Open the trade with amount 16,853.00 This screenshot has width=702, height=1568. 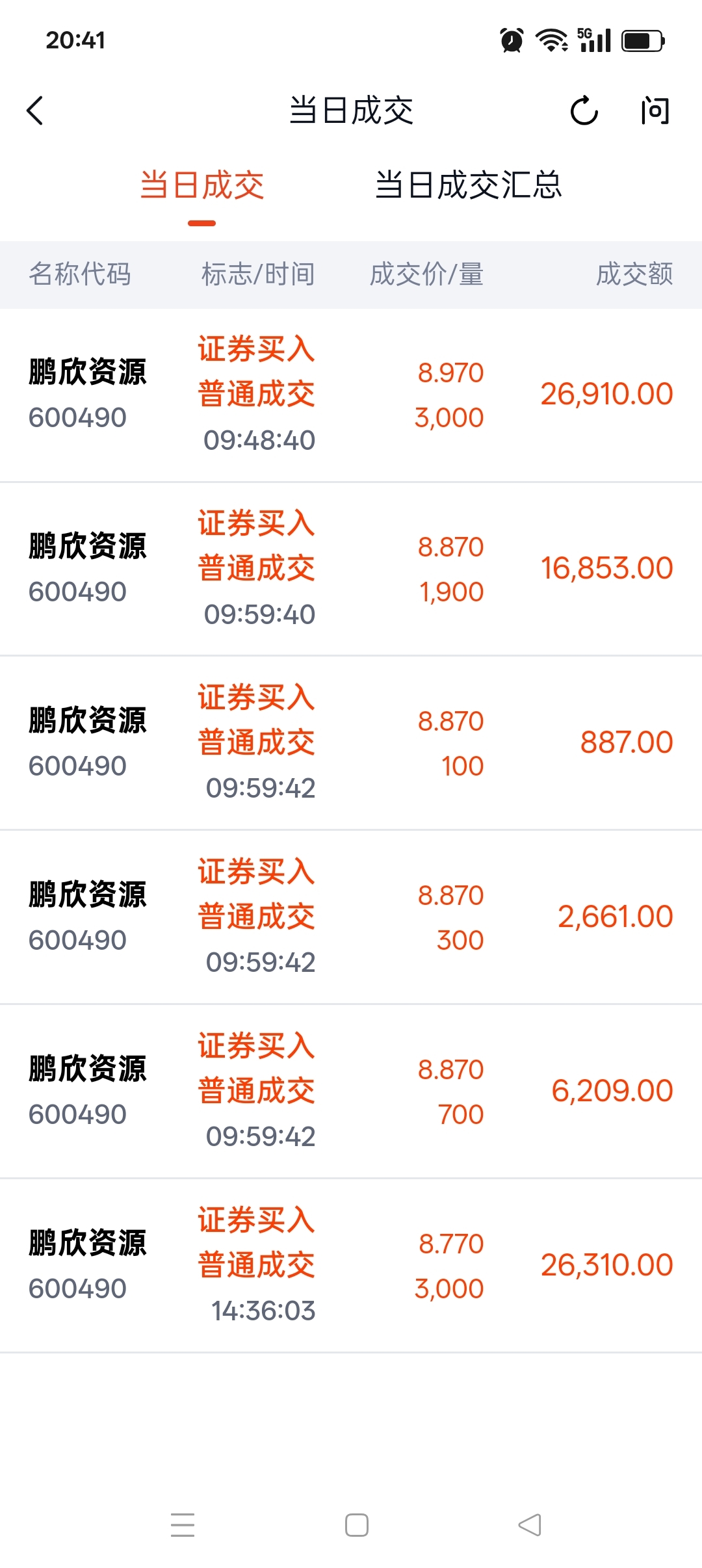click(x=351, y=568)
